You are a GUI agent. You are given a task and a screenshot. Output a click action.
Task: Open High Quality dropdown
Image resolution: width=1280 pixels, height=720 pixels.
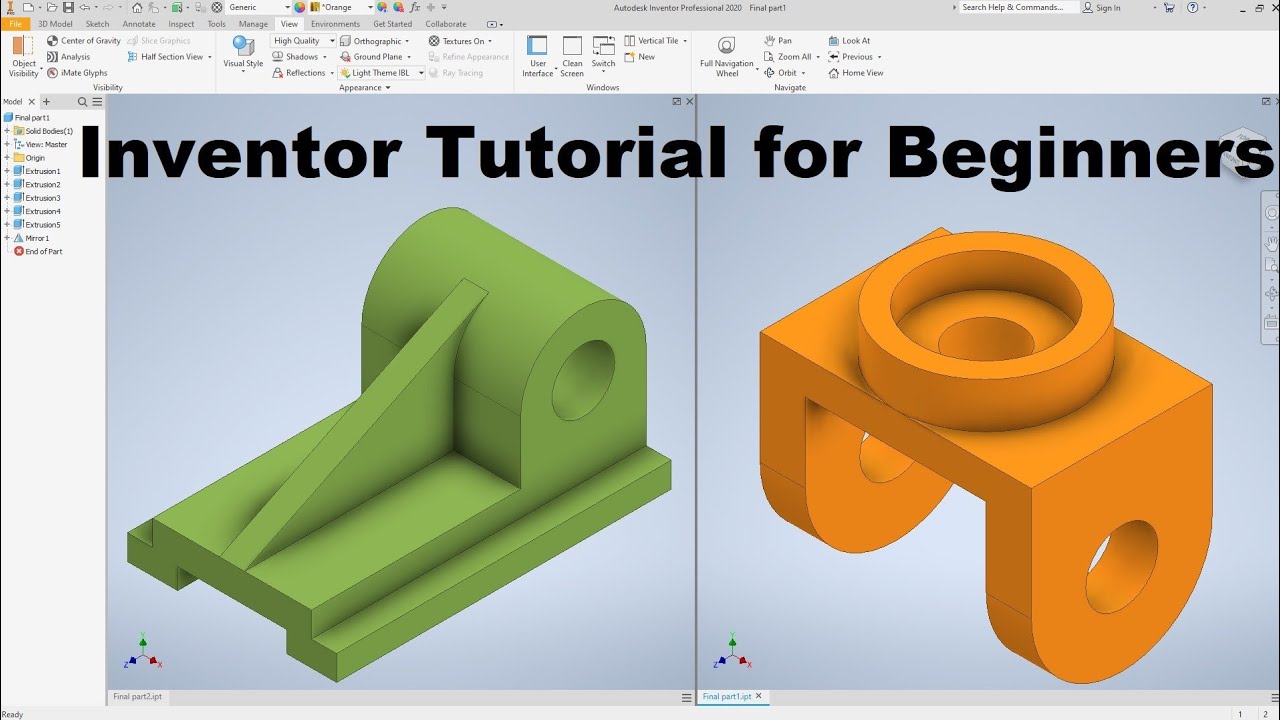pos(304,41)
